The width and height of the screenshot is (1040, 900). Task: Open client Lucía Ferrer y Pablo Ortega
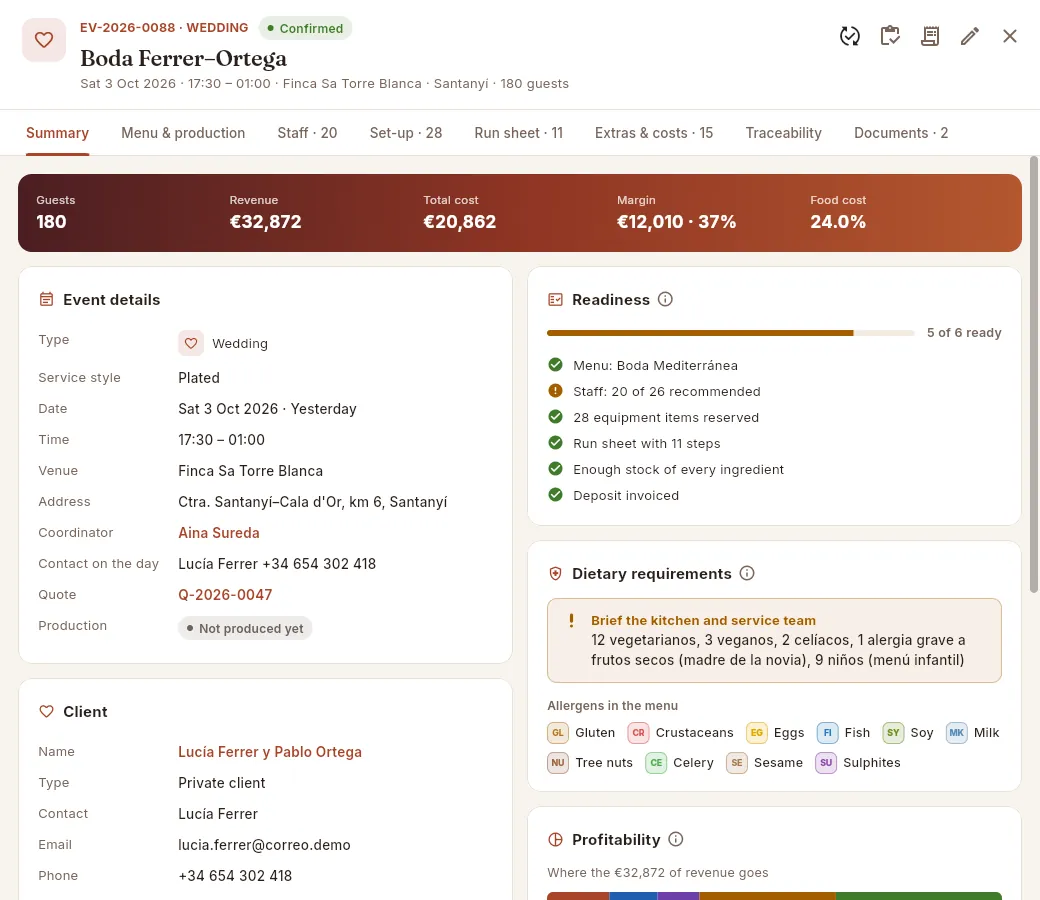pyautogui.click(x=270, y=751)
